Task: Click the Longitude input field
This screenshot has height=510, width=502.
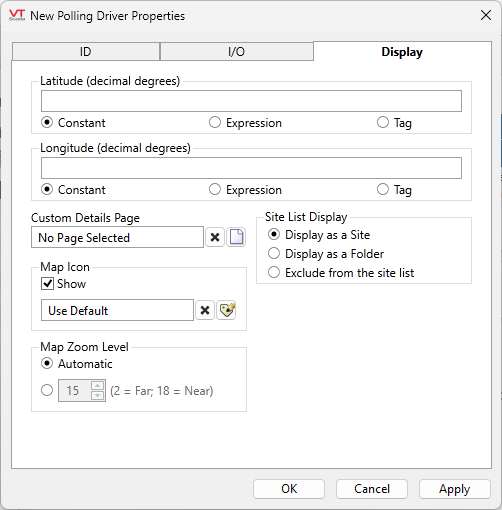Action: click(251, 168)
